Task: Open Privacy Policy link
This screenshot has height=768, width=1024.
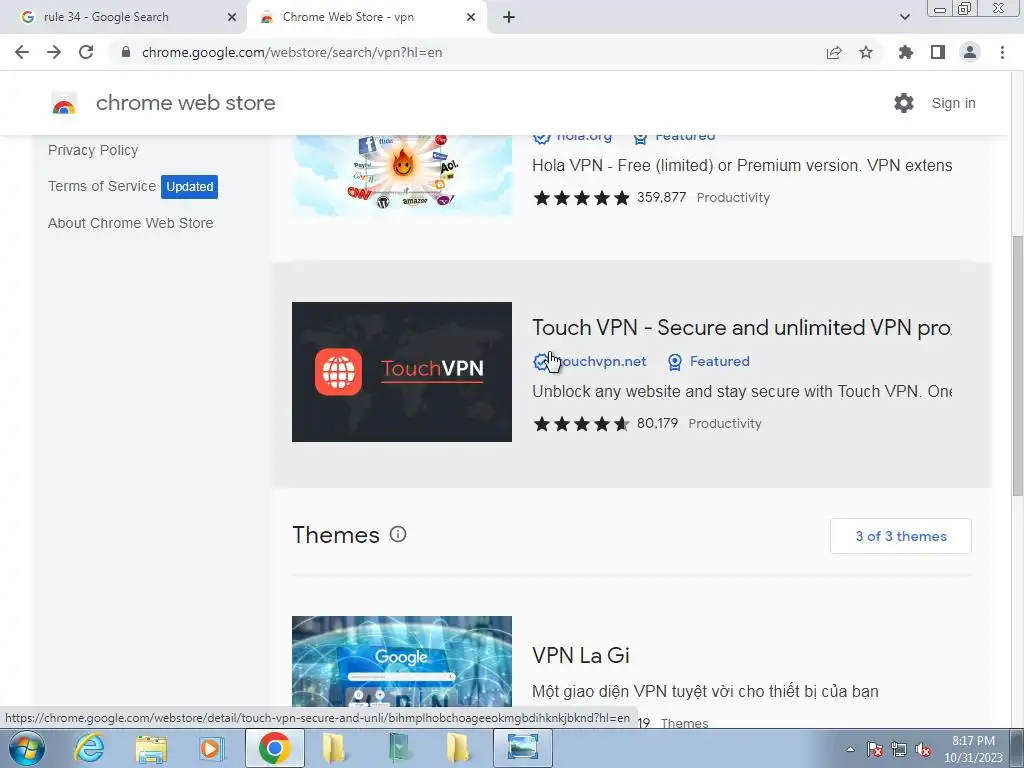Action: pos(93,150)
